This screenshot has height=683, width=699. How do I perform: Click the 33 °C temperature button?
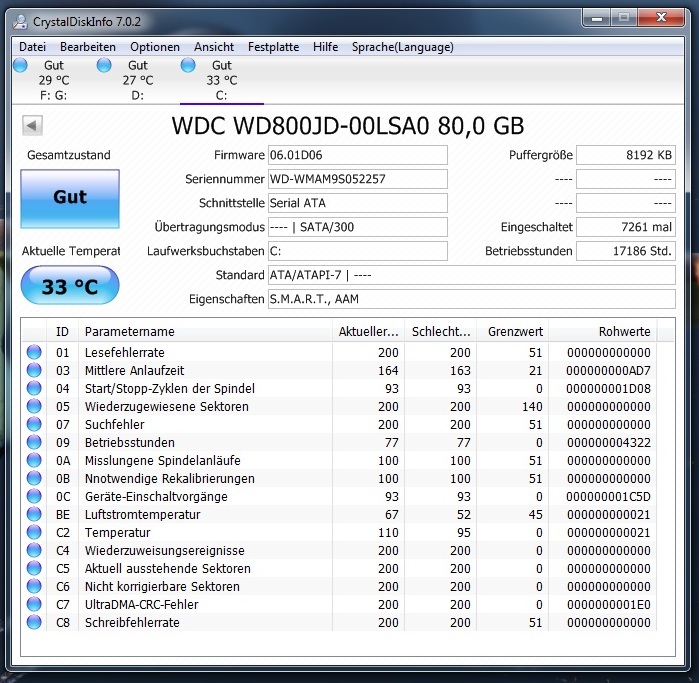70,285
